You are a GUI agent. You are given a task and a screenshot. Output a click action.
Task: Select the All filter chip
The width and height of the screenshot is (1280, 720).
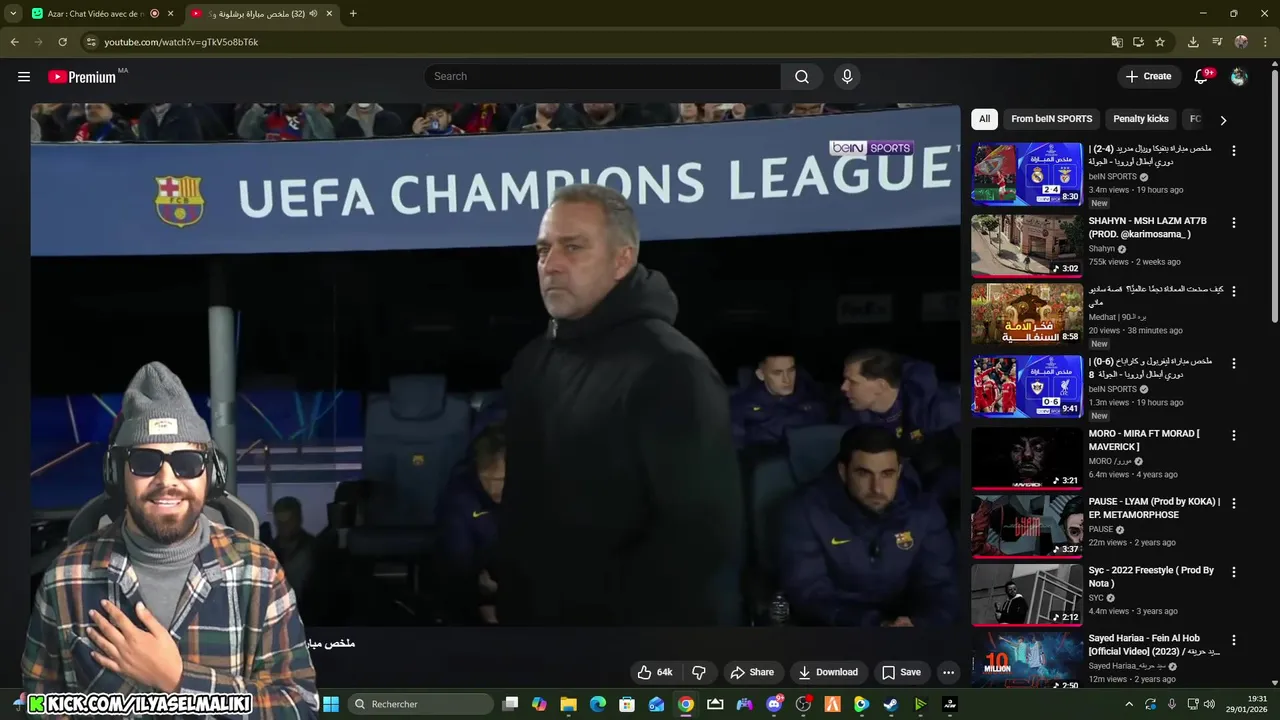pyautogui.click(x=984, y=119)
